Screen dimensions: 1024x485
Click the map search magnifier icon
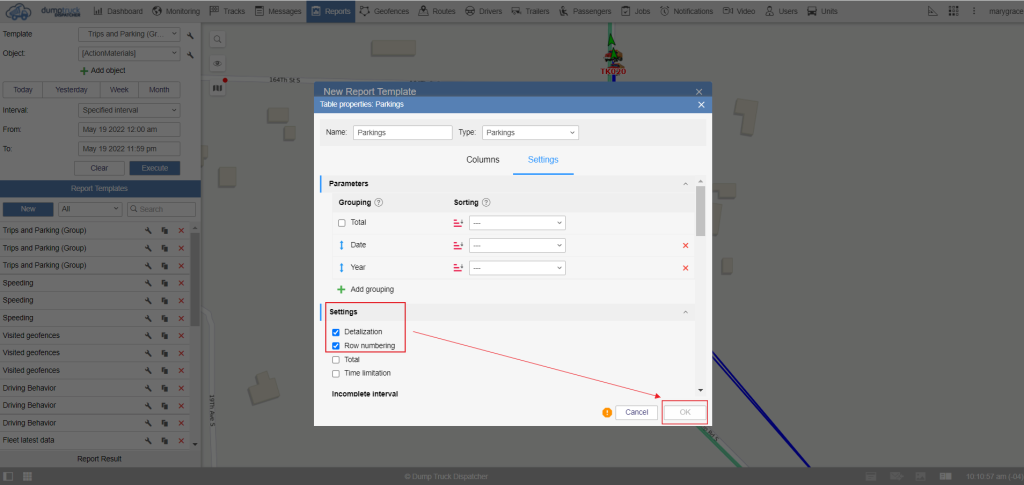217,39
